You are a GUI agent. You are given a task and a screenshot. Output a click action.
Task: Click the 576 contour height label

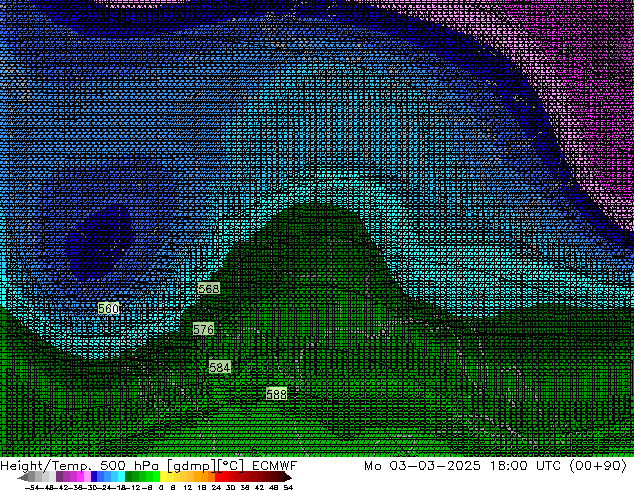point(203,329)
